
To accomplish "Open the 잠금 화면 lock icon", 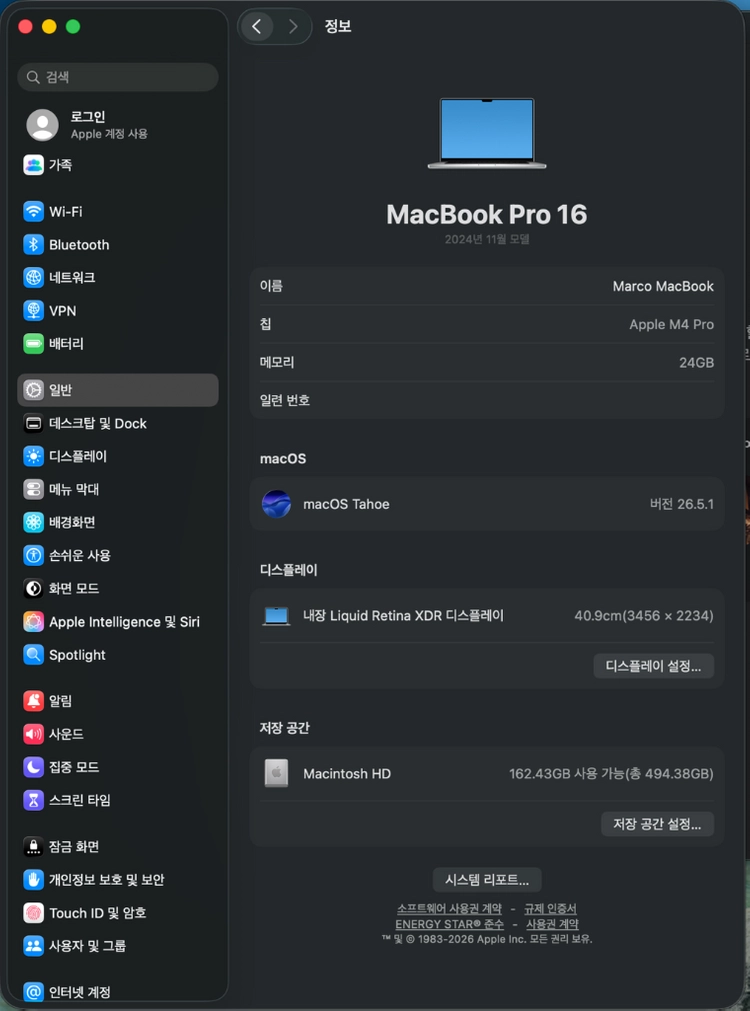I will 34,847.
